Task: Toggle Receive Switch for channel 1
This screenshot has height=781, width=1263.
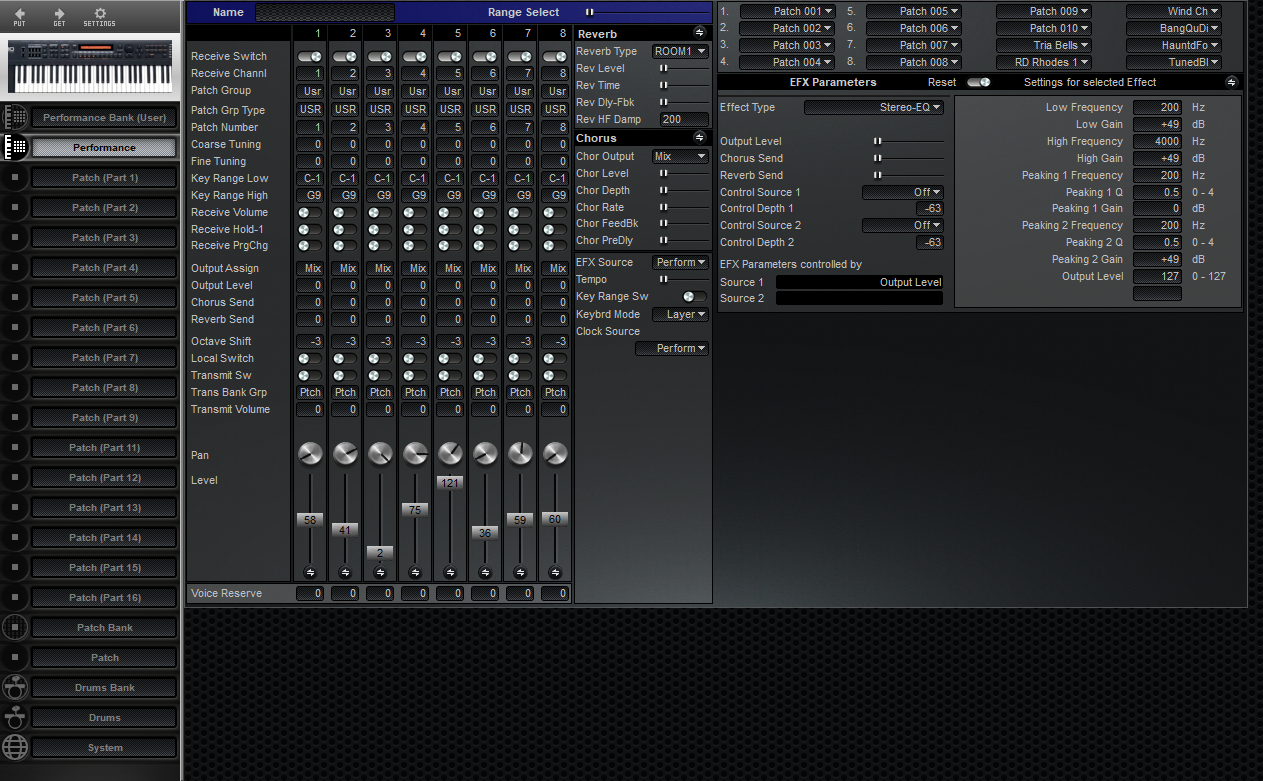Action: 310,56
